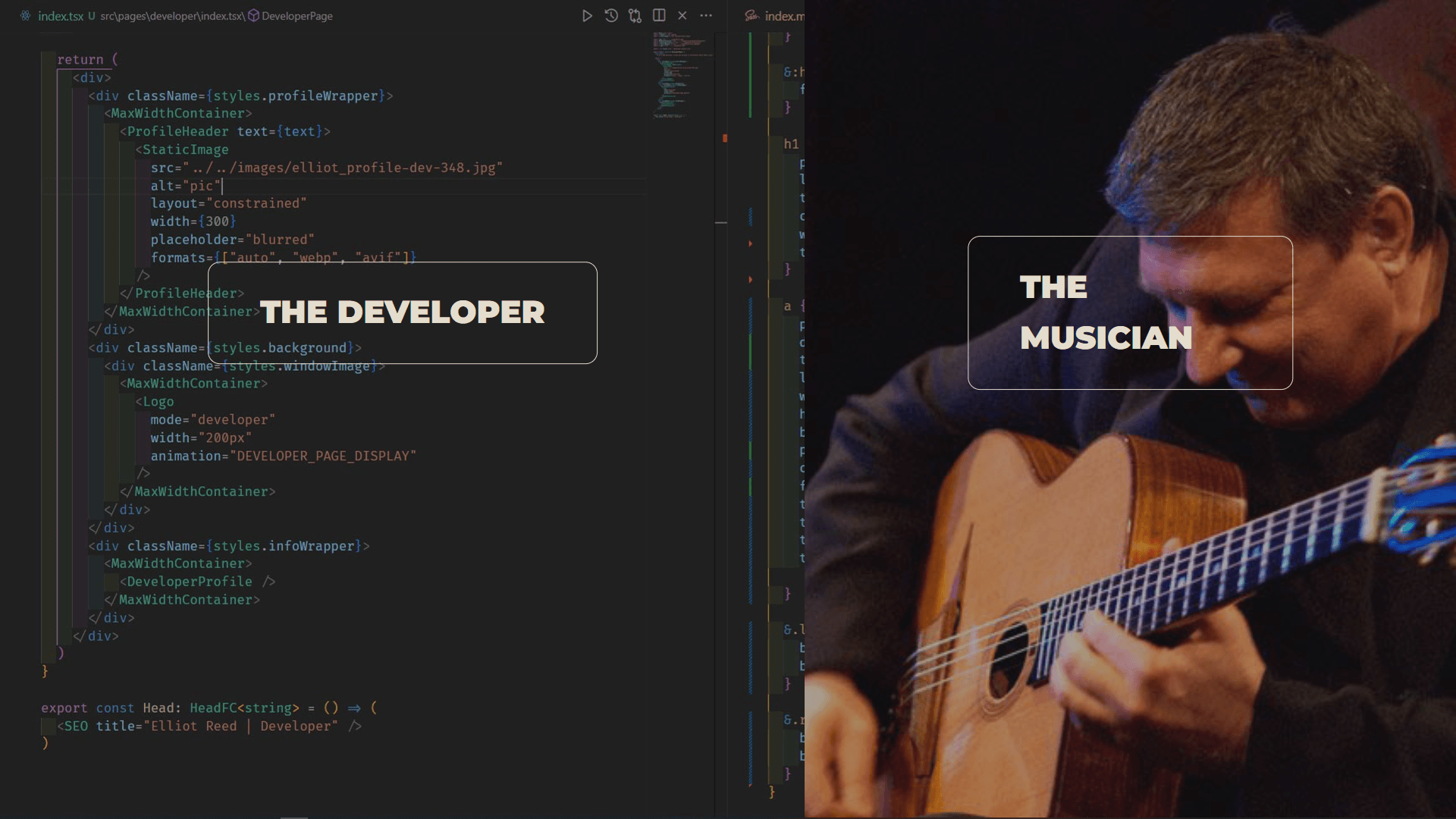Open the editor more actions ellipsis
Screen dimensions: 1456x819
pos(706,15)
